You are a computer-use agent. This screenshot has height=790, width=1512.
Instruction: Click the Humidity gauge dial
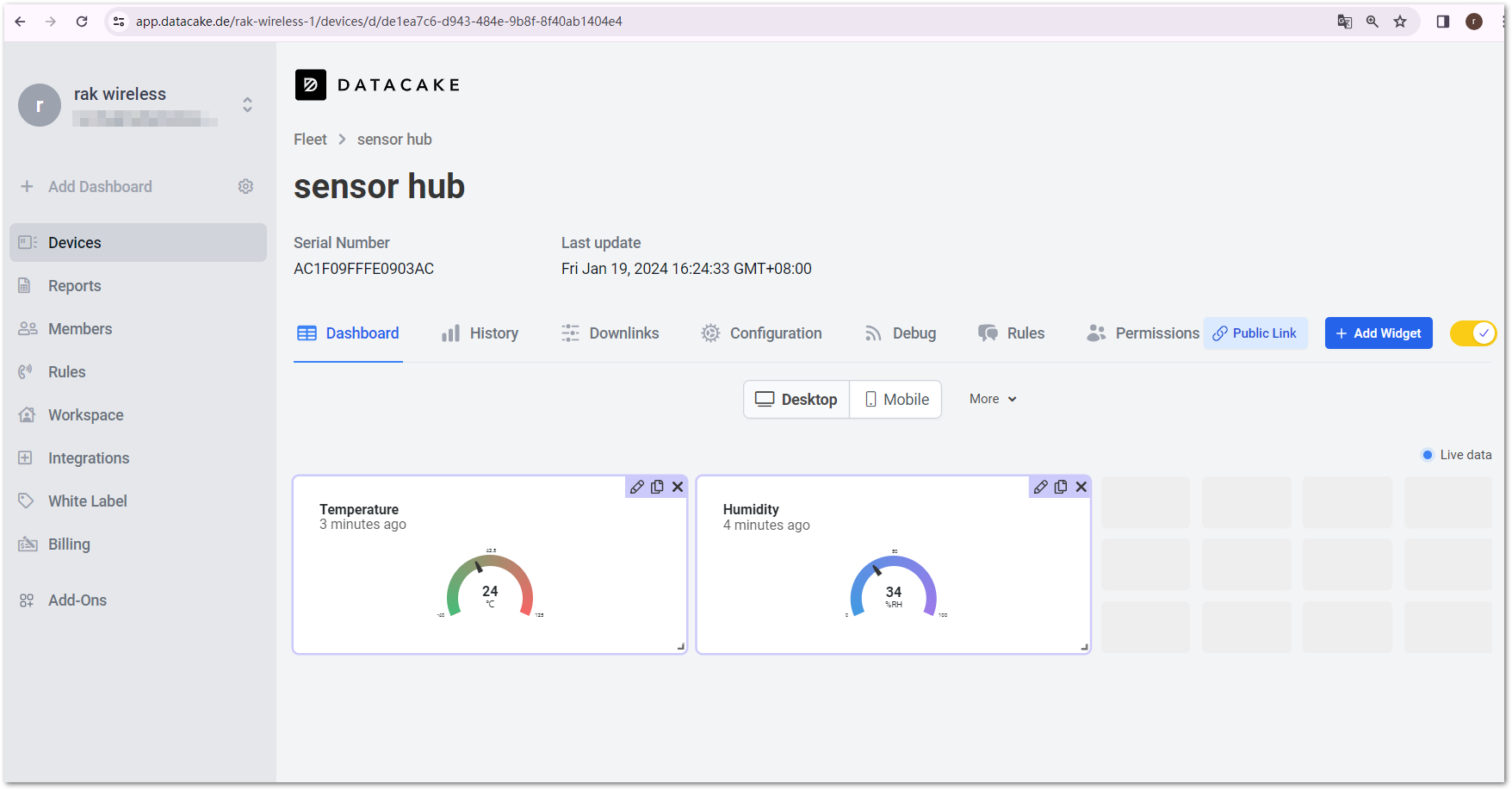point(894,586)
